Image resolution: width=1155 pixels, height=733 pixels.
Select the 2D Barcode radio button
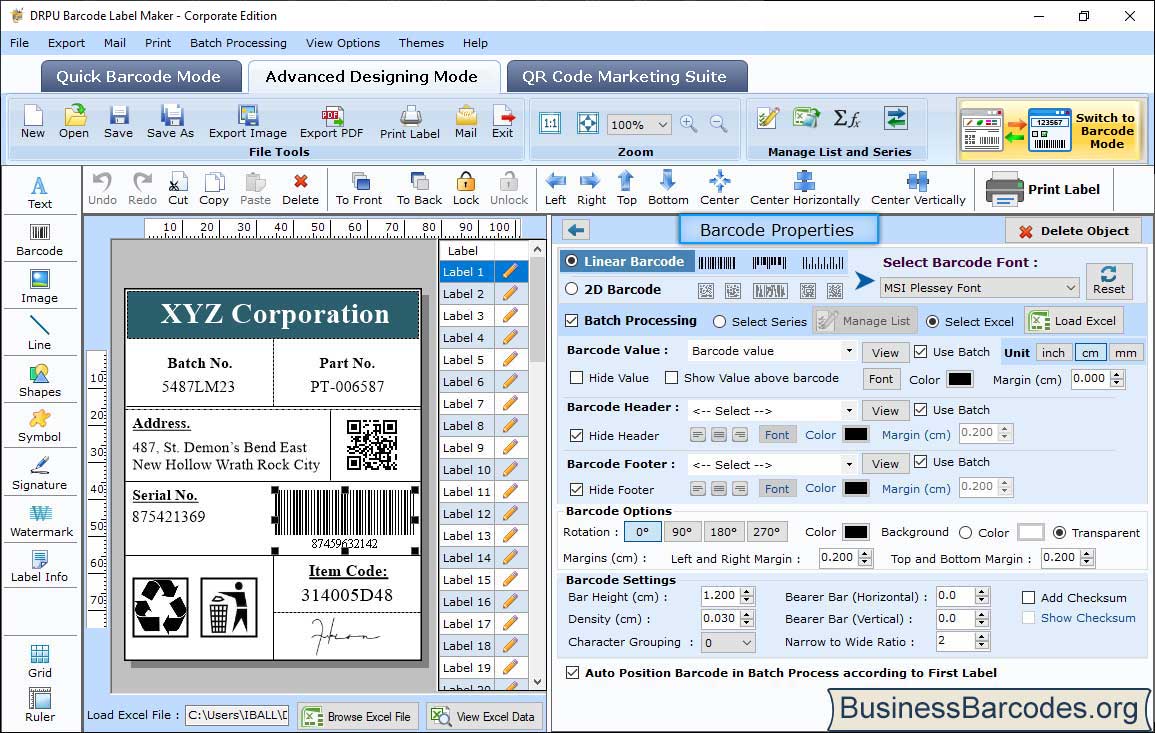572,289
